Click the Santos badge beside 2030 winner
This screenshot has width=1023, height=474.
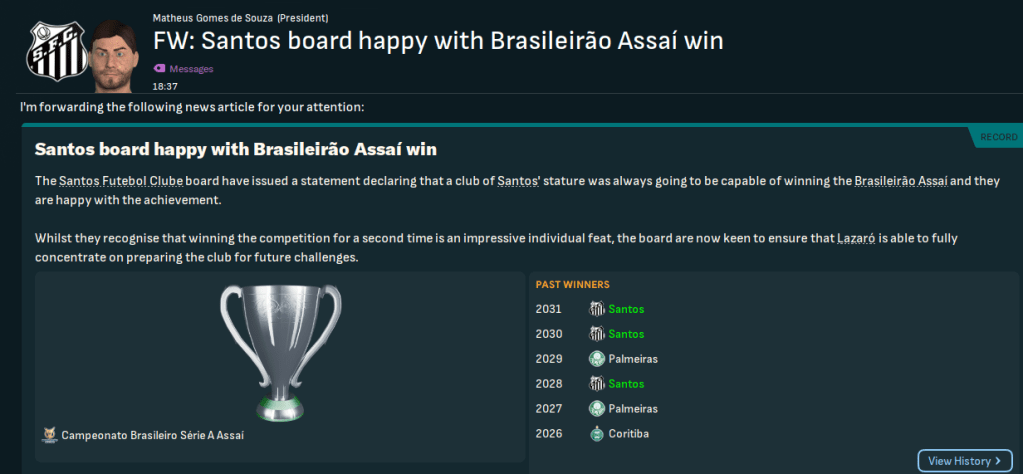coord(597,334)
